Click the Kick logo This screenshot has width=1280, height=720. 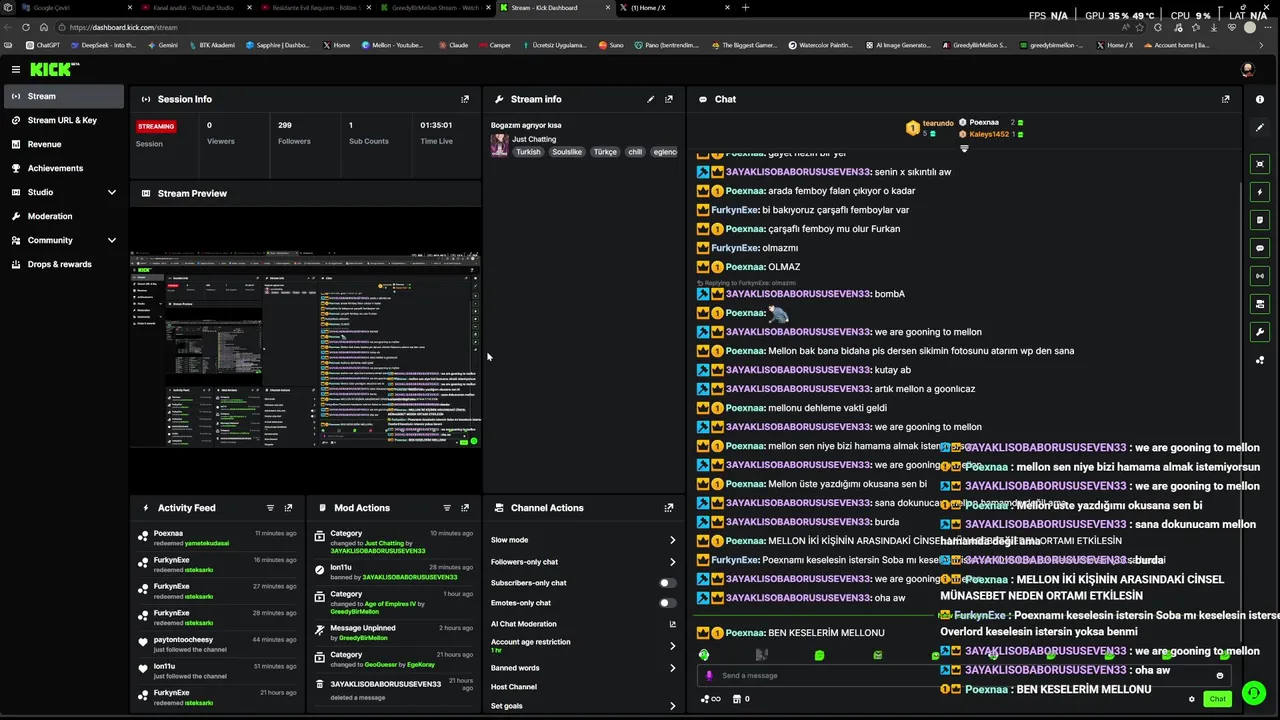tap(53, 69)
